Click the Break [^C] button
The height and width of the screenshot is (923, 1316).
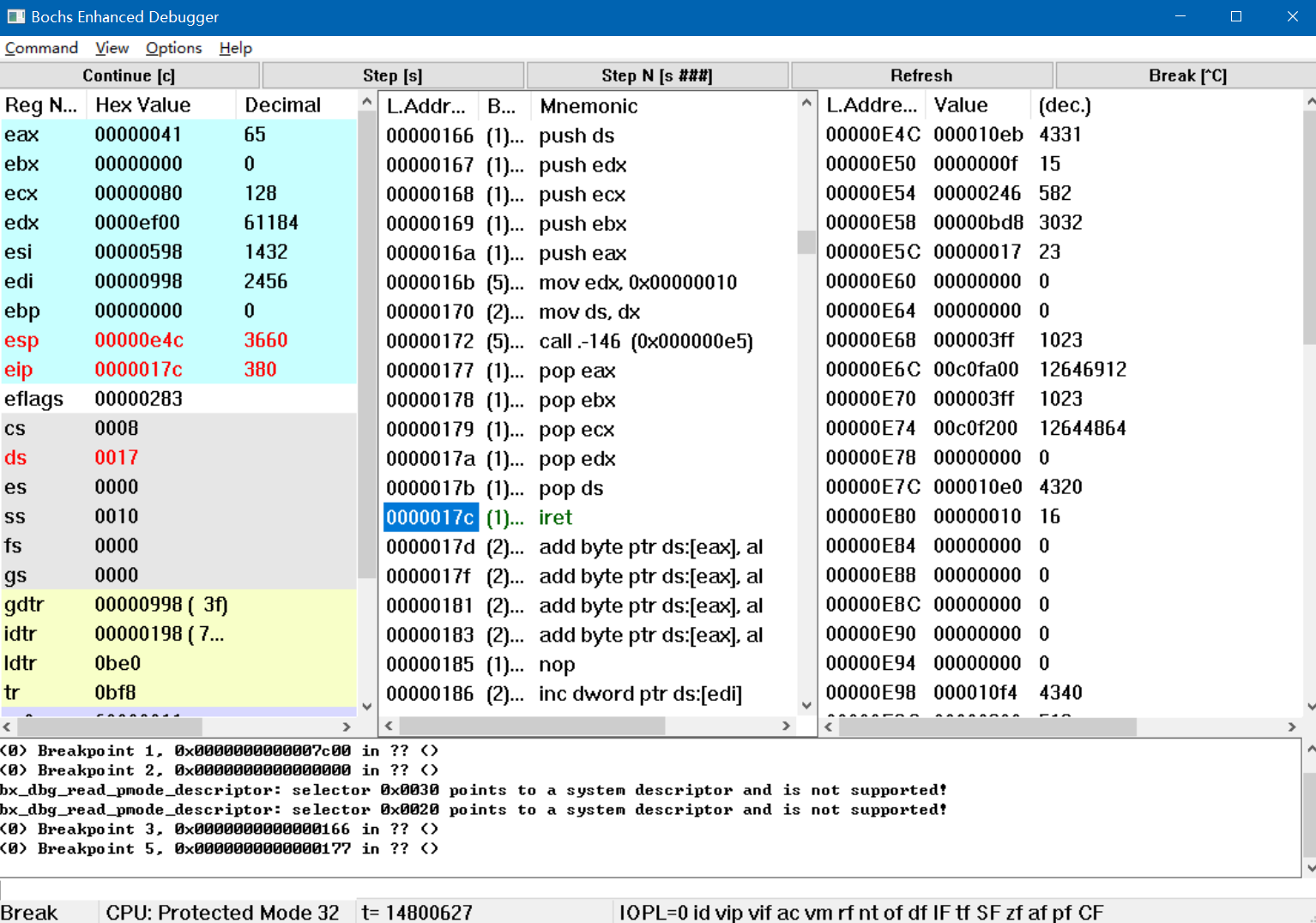pos(1186,75)
